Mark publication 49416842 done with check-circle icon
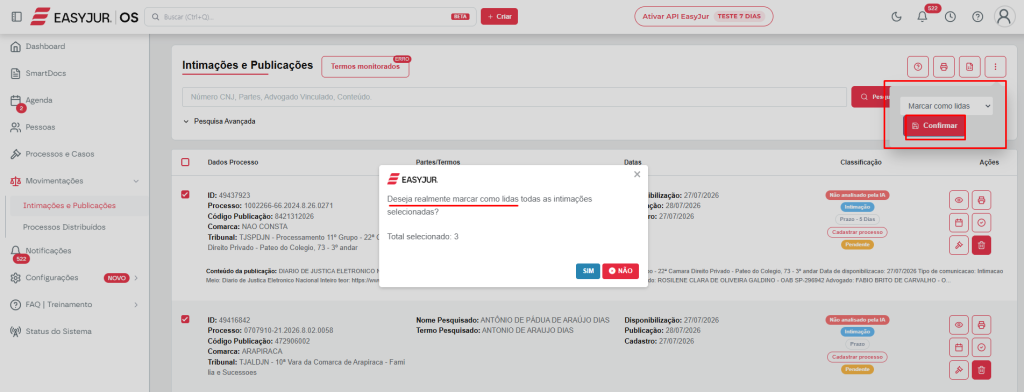 pos(982,348)
